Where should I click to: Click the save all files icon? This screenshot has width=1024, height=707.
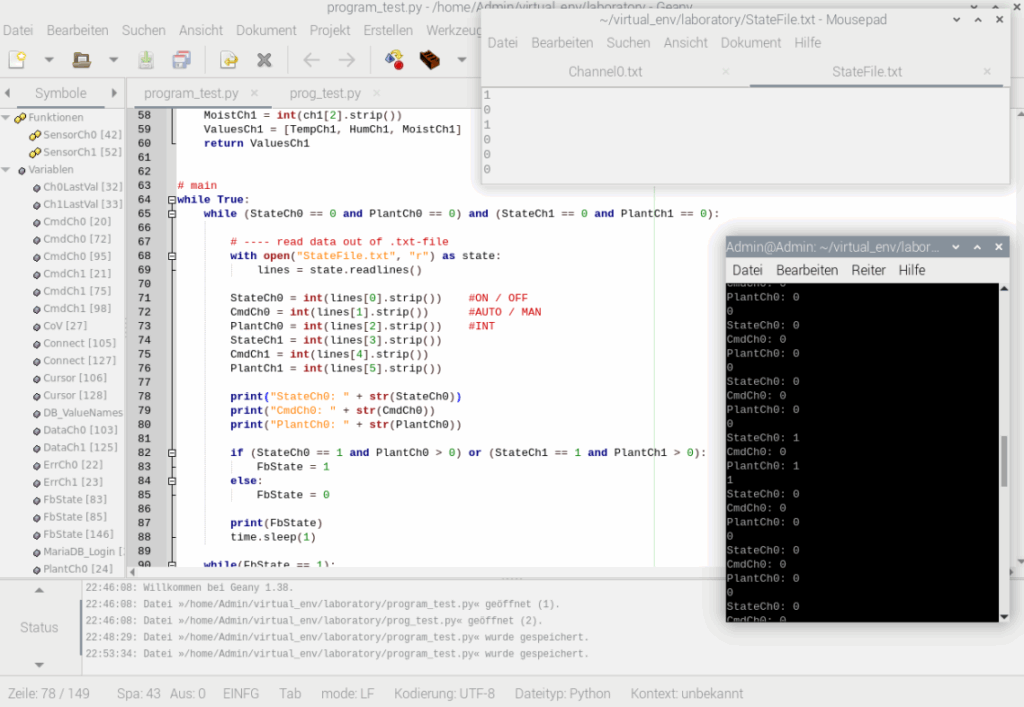pos(181,60)
